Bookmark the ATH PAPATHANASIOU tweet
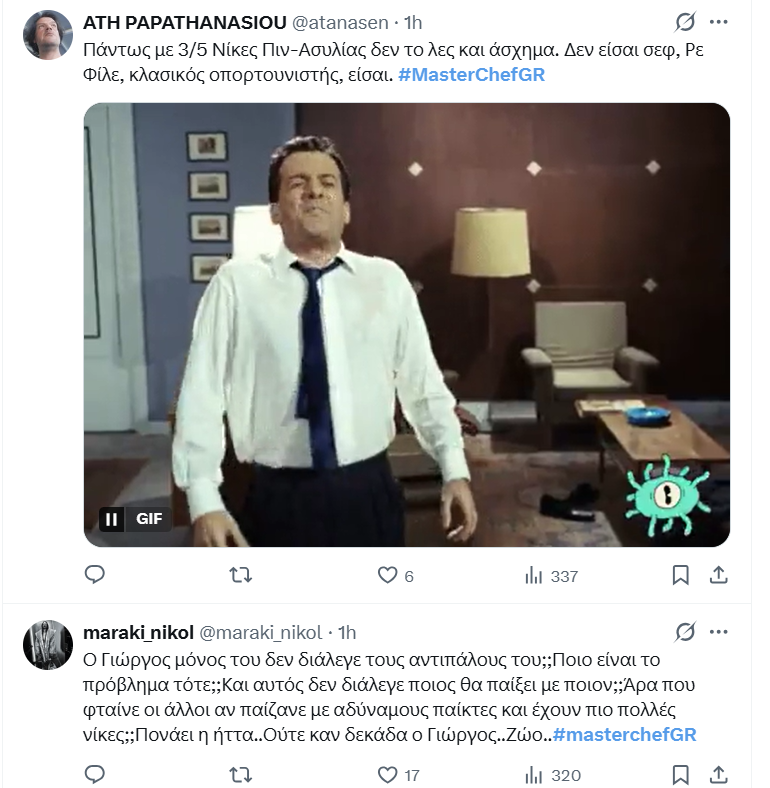The image size is (770, 788). pyautogui.click(x=680, y=575)
